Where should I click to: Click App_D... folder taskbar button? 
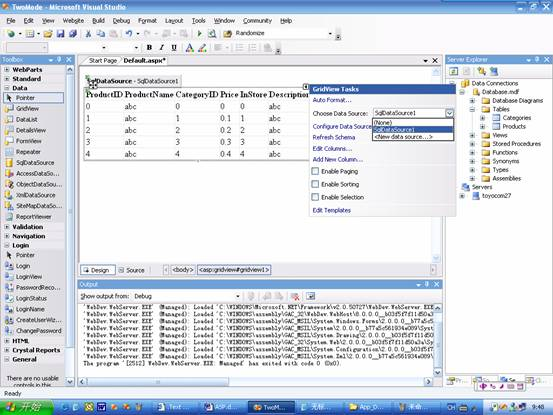365,407
